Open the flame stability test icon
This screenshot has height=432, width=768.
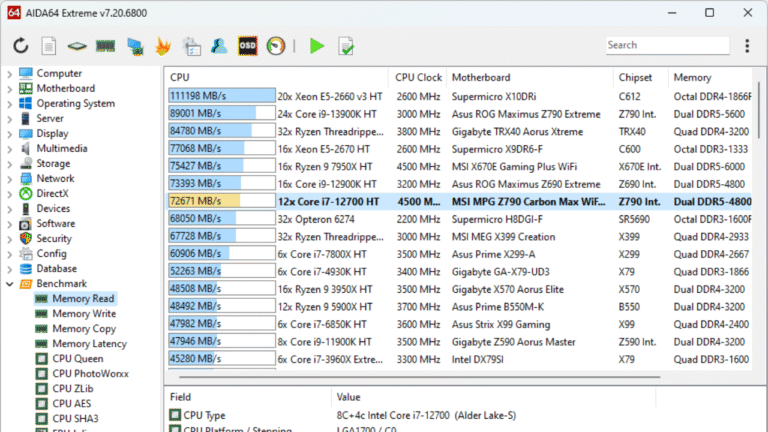click(163, 46)
